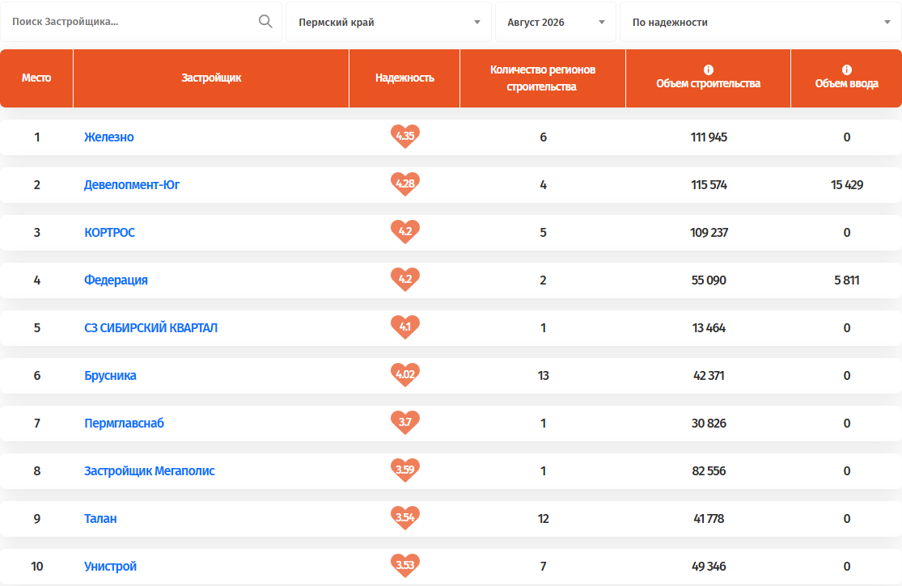This screenshot has width=902, height=586.
Task: Click info icon above Объем ввода
Action: click(x=846, y=70)
